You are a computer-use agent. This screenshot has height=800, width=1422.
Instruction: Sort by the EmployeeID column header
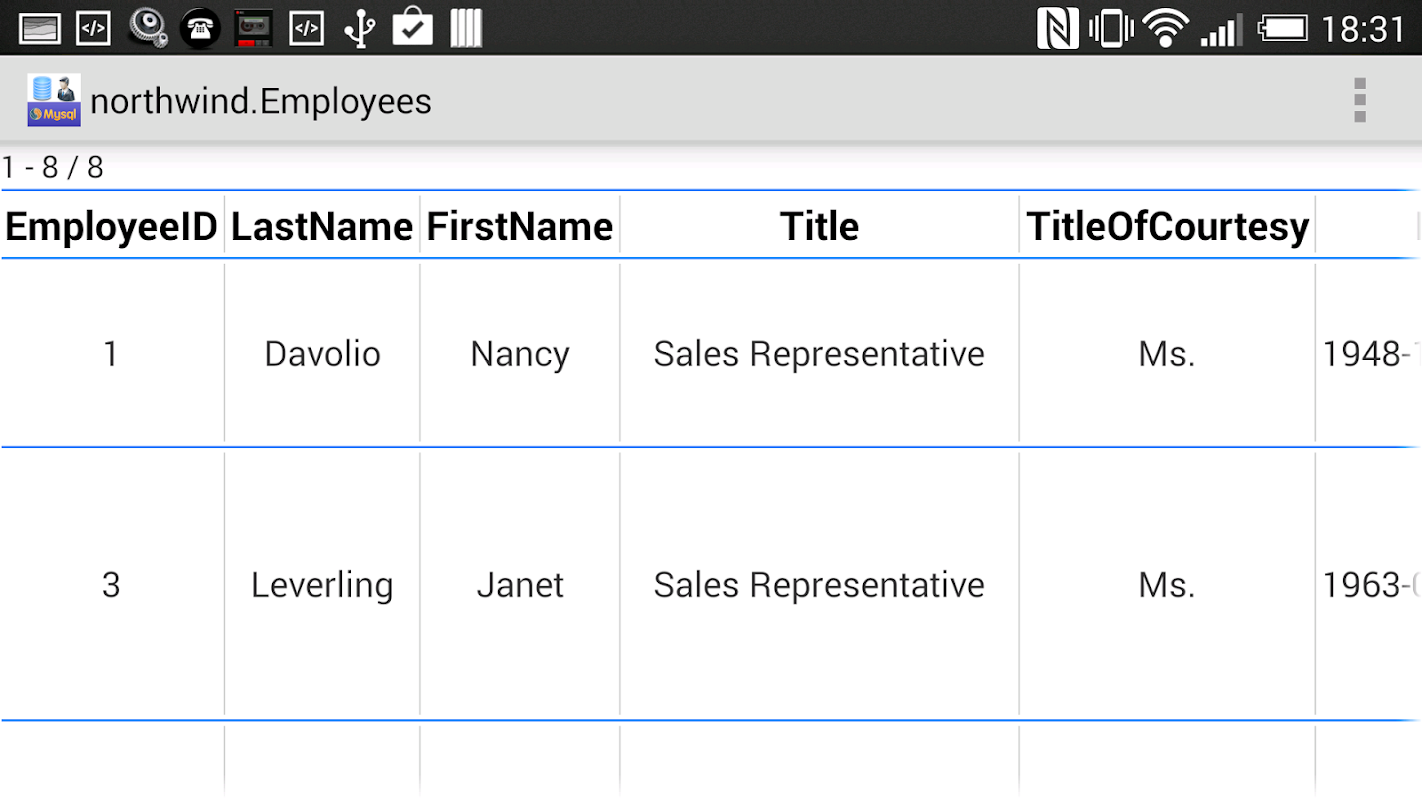[111, 227]
